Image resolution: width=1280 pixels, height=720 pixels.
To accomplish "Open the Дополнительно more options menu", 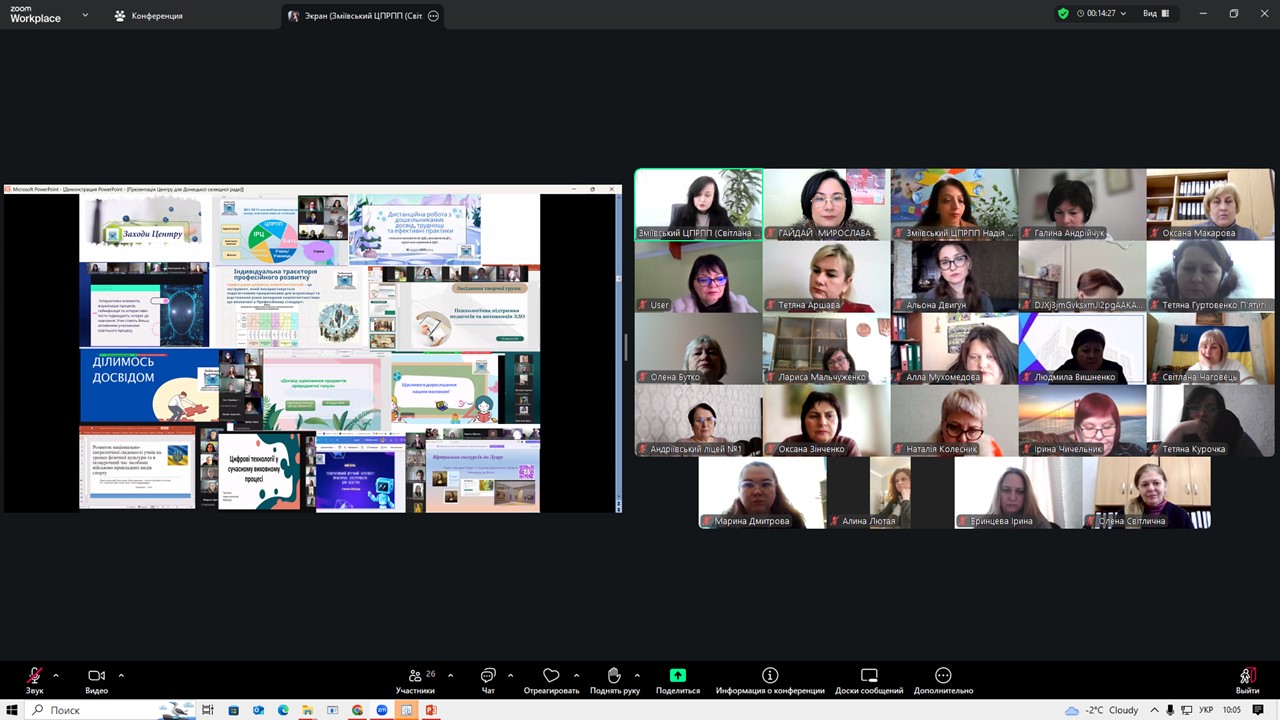I will point(942,676).
